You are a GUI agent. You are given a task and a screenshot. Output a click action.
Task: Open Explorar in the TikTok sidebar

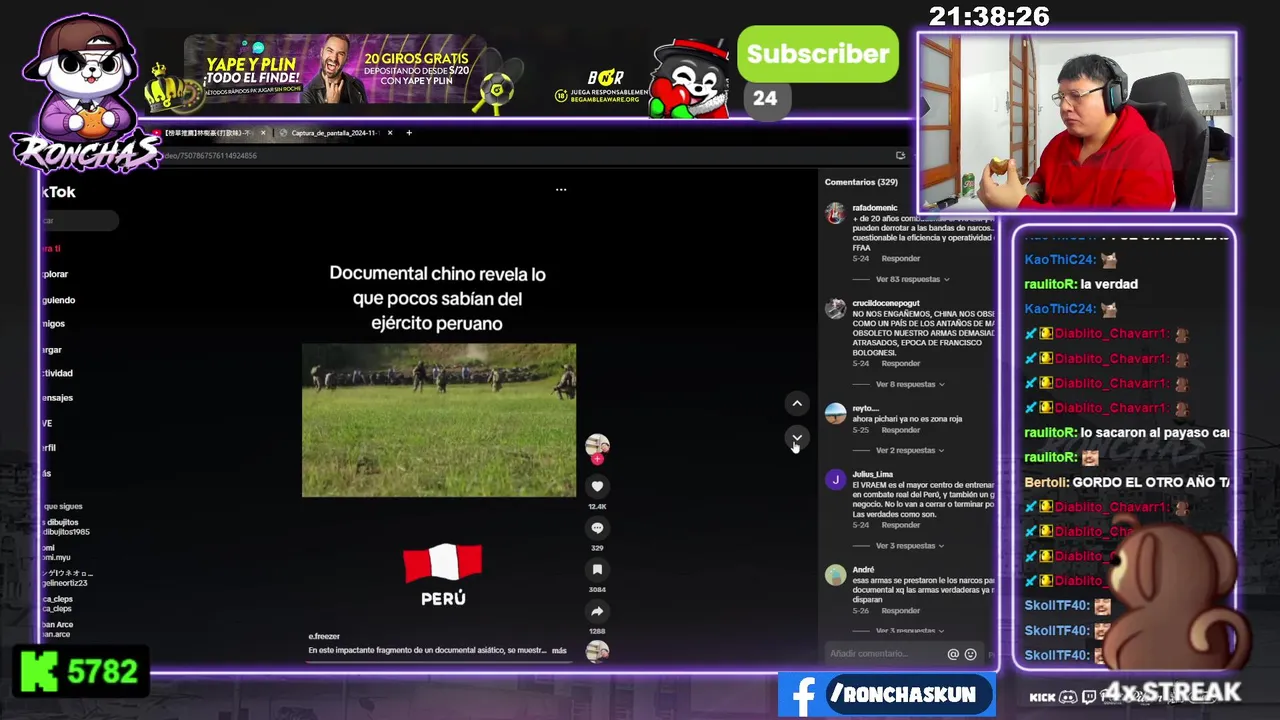tap(56, 274)
